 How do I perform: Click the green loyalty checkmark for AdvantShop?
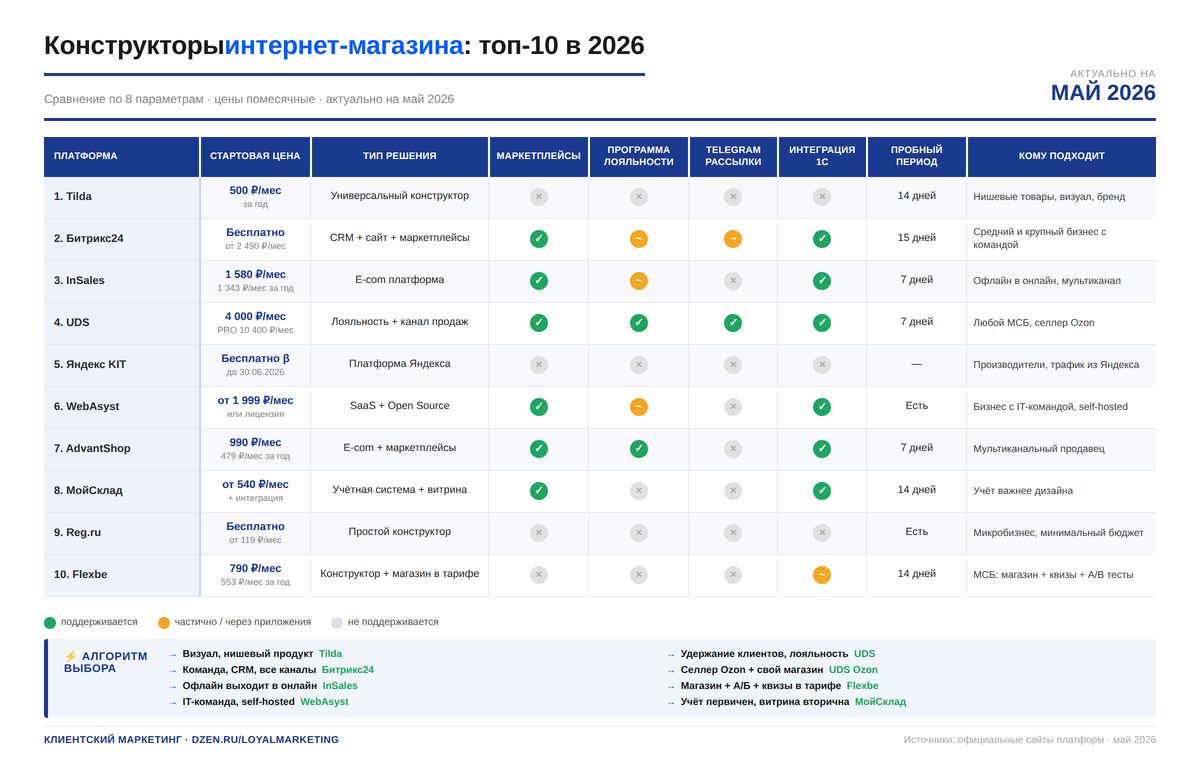coord(639,449)
